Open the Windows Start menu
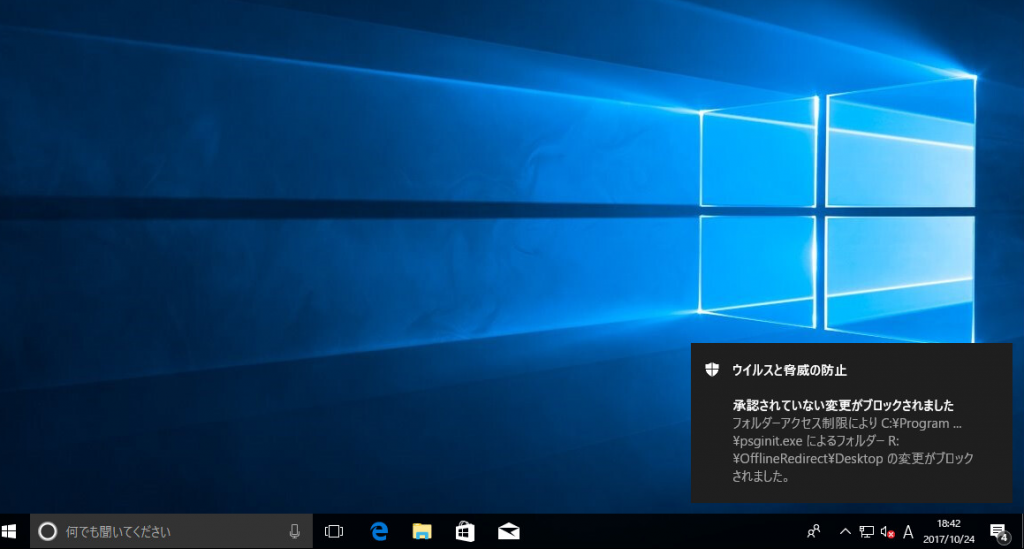This screenshot has height=549, width=1024. pos(9,531)
